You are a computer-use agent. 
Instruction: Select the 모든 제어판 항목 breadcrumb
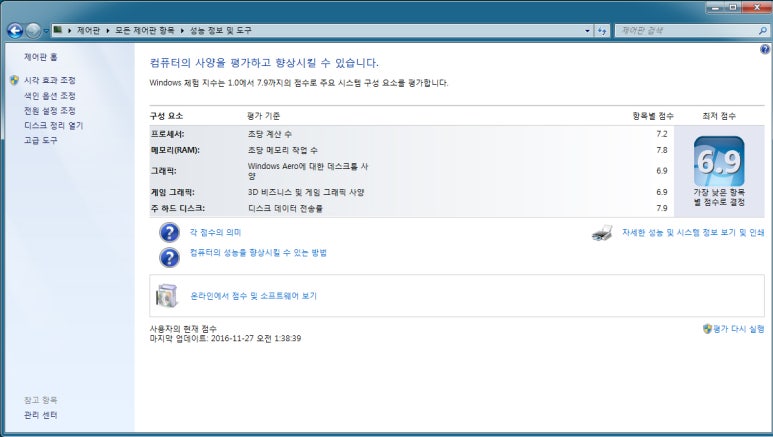point(144,31)
